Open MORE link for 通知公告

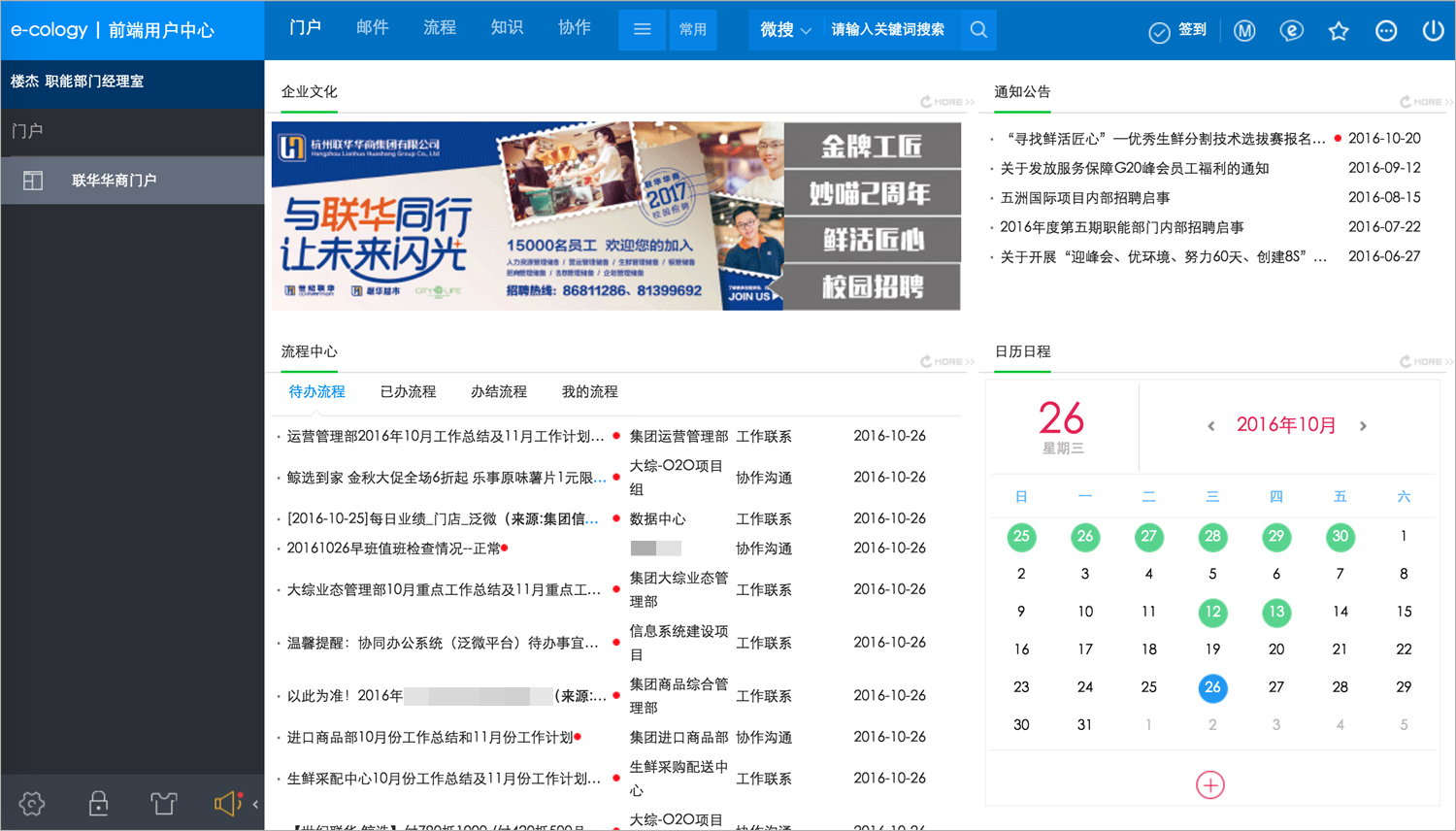pos(1426,102)
